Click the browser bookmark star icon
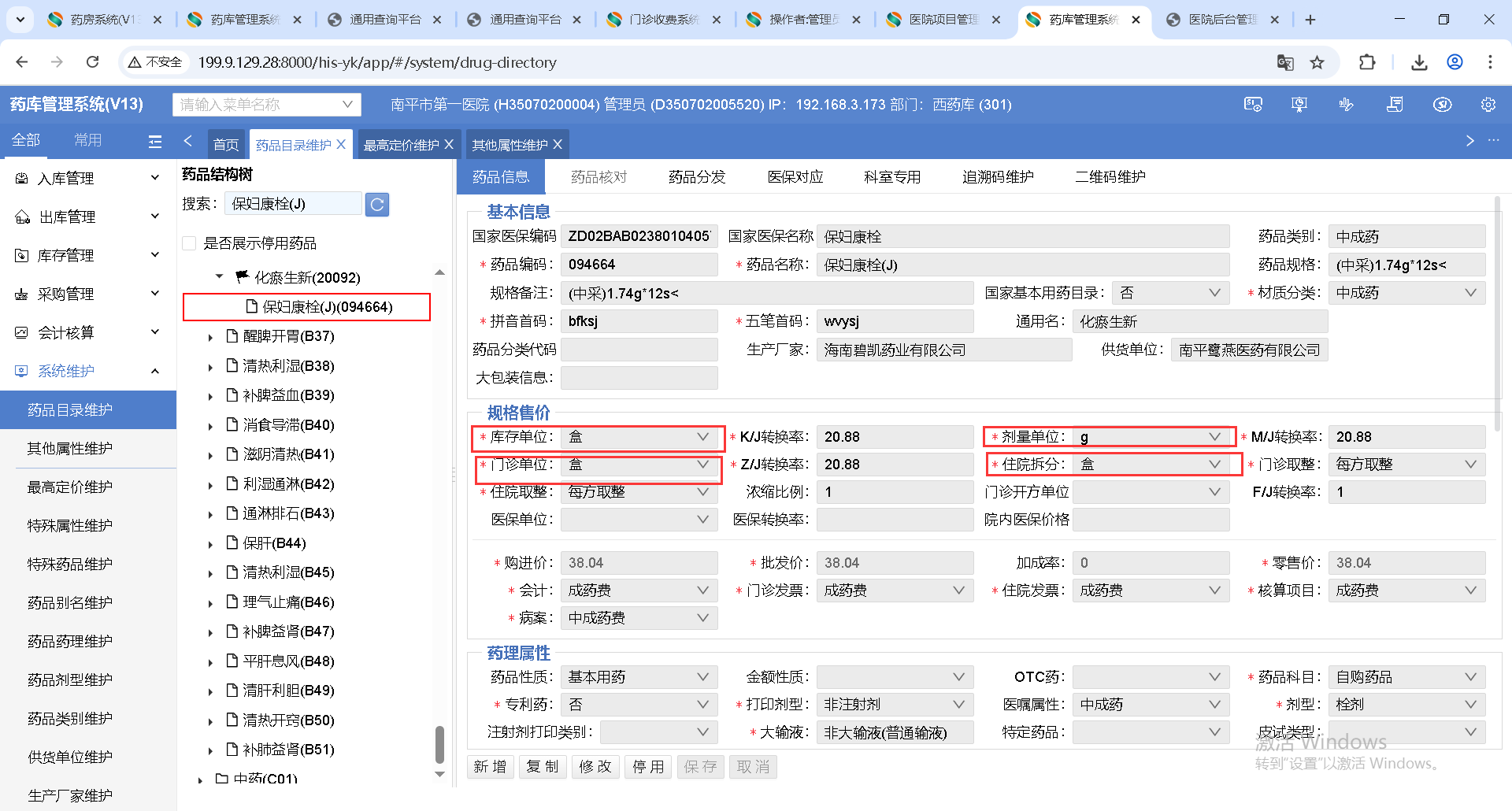 (1317, 62)
